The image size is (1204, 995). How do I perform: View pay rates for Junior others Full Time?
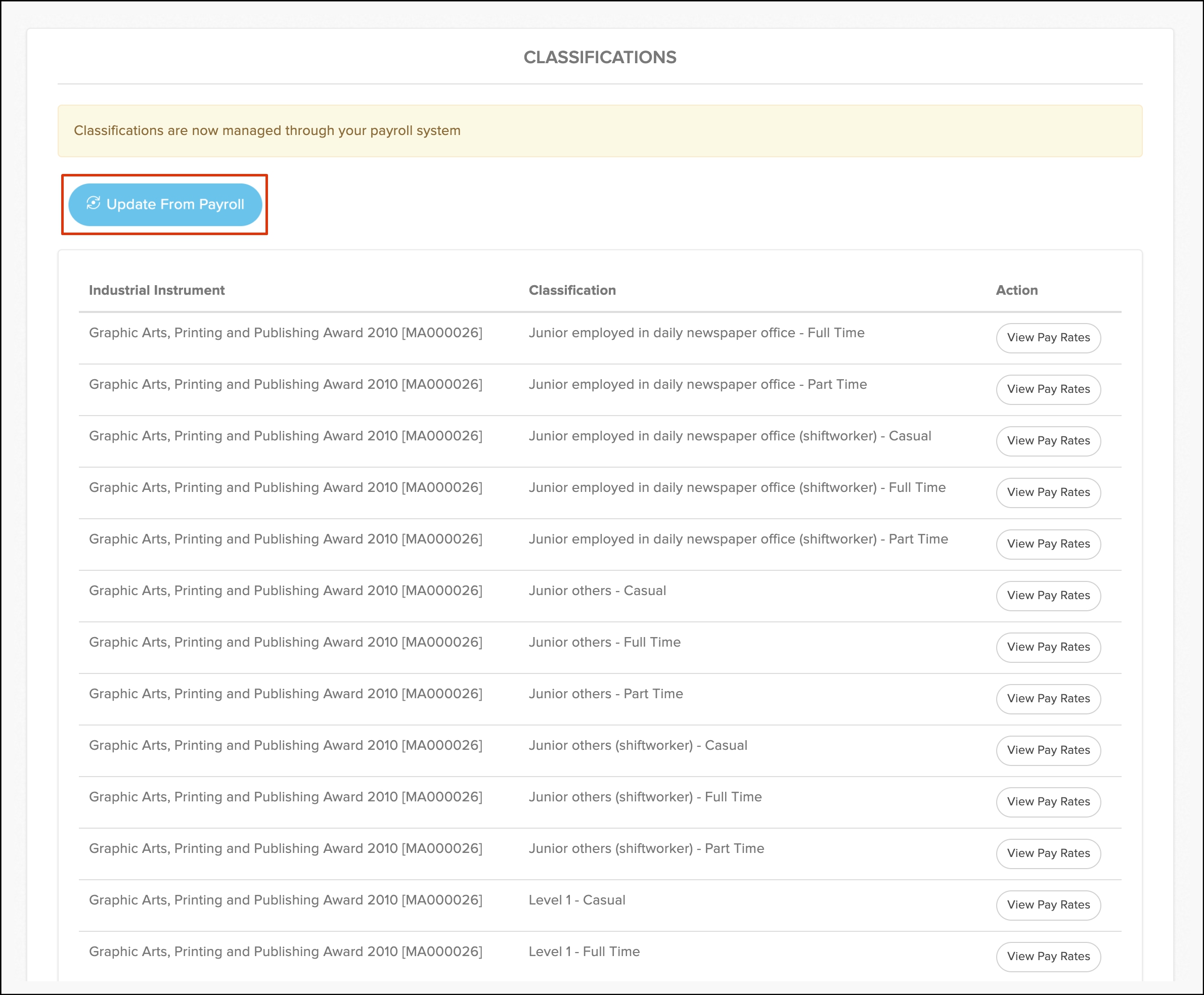click(1047, 647)
